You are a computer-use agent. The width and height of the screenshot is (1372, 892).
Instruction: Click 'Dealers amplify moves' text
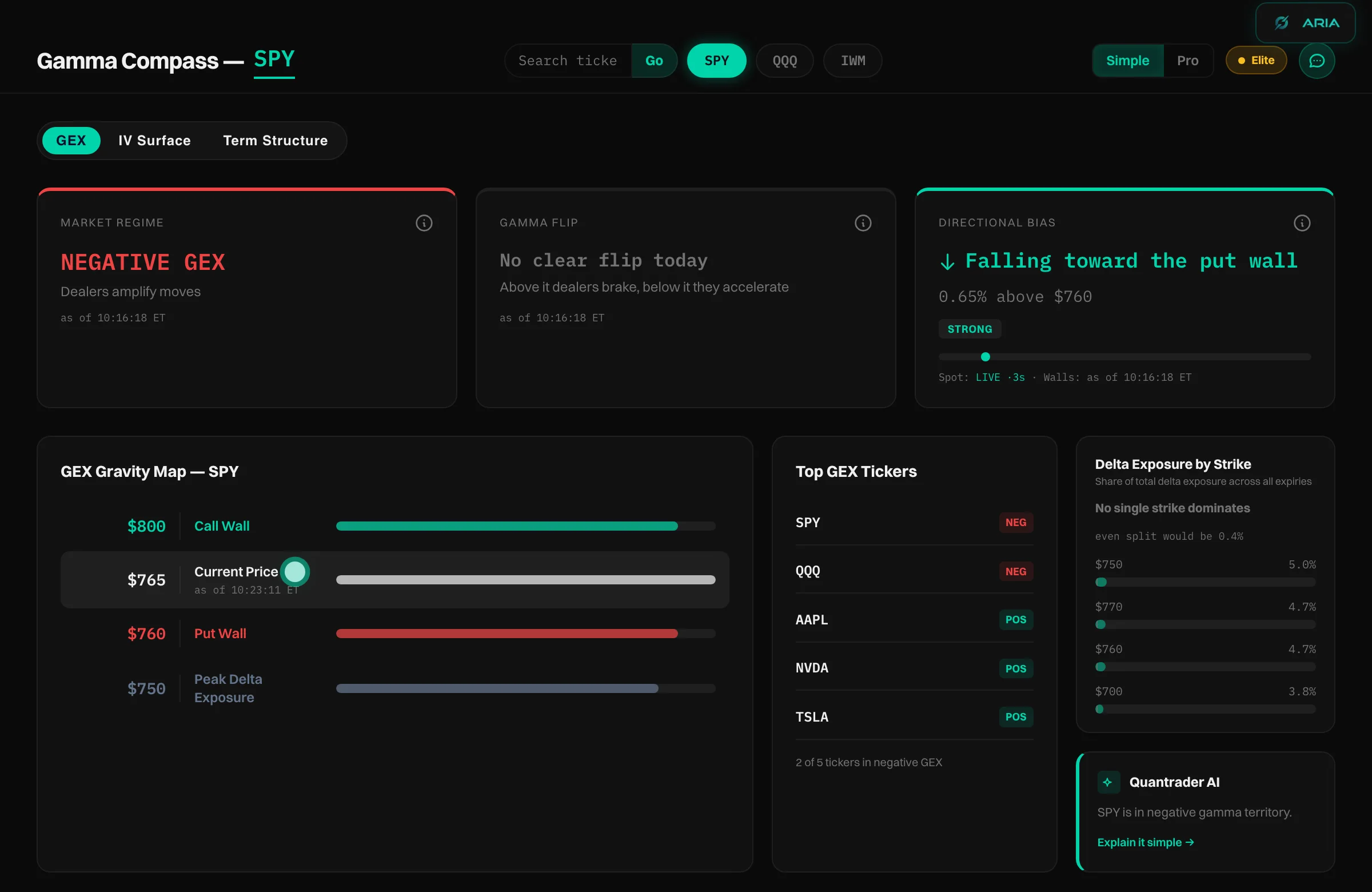tap(131, 292)
